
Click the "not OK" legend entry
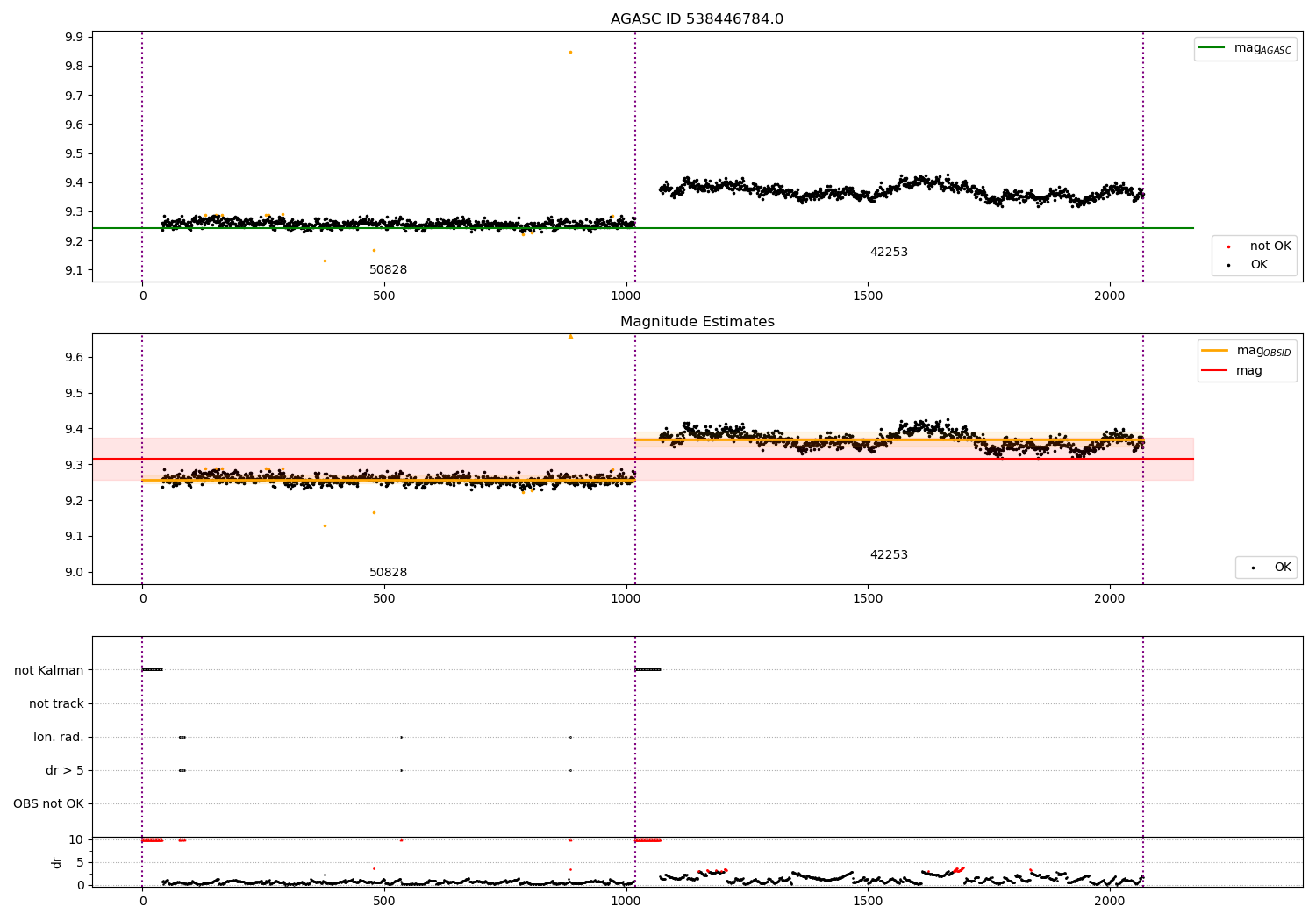coord(1259,246)
